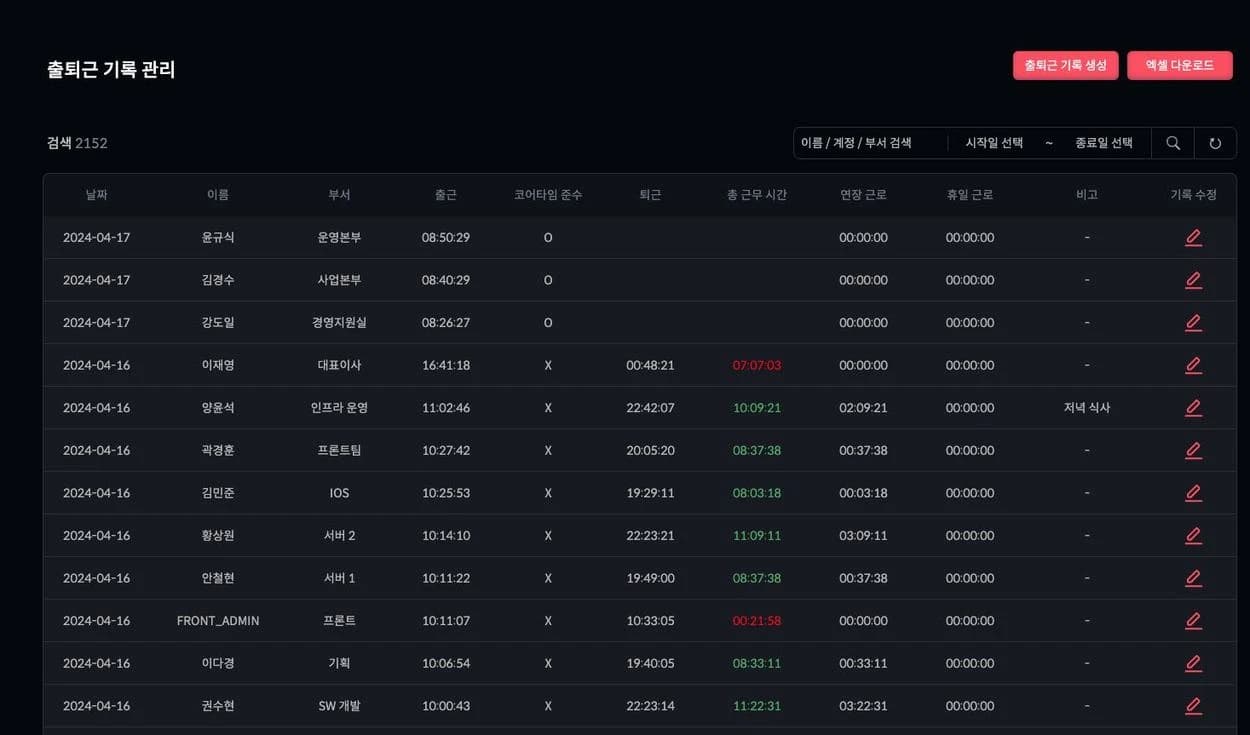Click the 연장 근로 column header
The height and width of the screenshot is (735, 1250).
863,195
